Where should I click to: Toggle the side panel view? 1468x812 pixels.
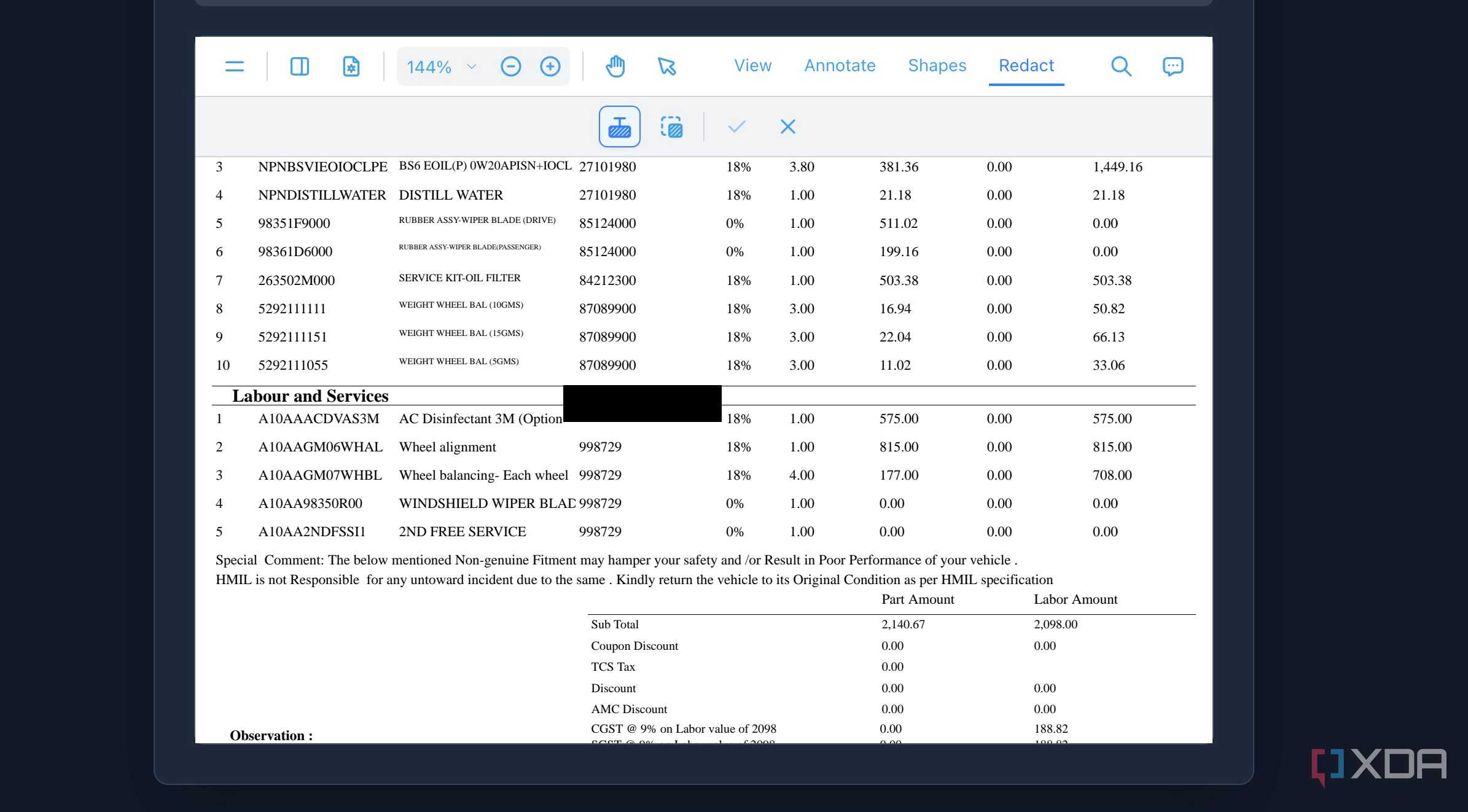(299, 66)
